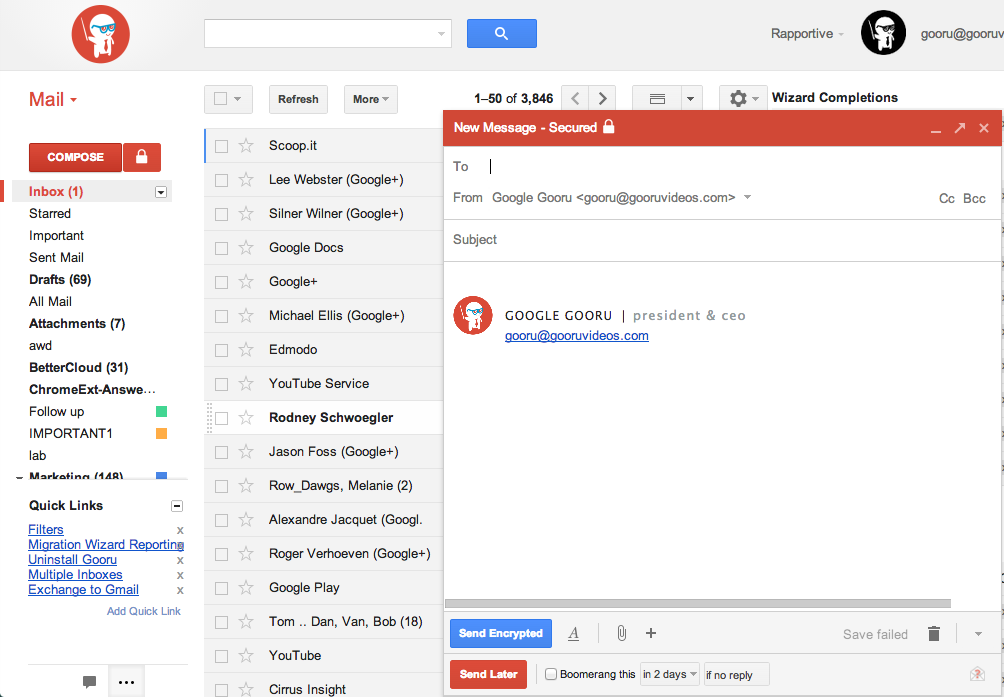
Task: Enable the Boomerang this checkbox
Action: click(x=551, y=674)
